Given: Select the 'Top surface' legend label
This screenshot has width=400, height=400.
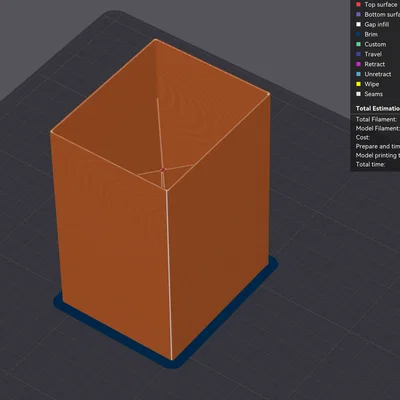Looking at the screenshot, I should (x=381, y=5).
